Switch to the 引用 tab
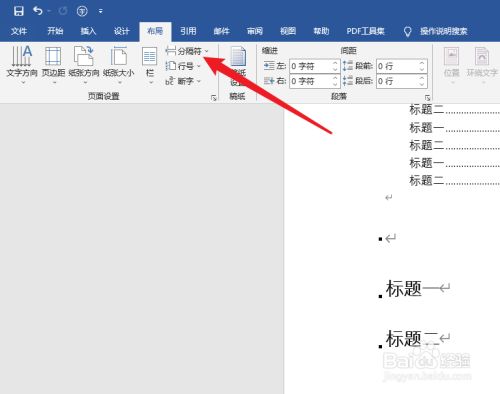 188,31
